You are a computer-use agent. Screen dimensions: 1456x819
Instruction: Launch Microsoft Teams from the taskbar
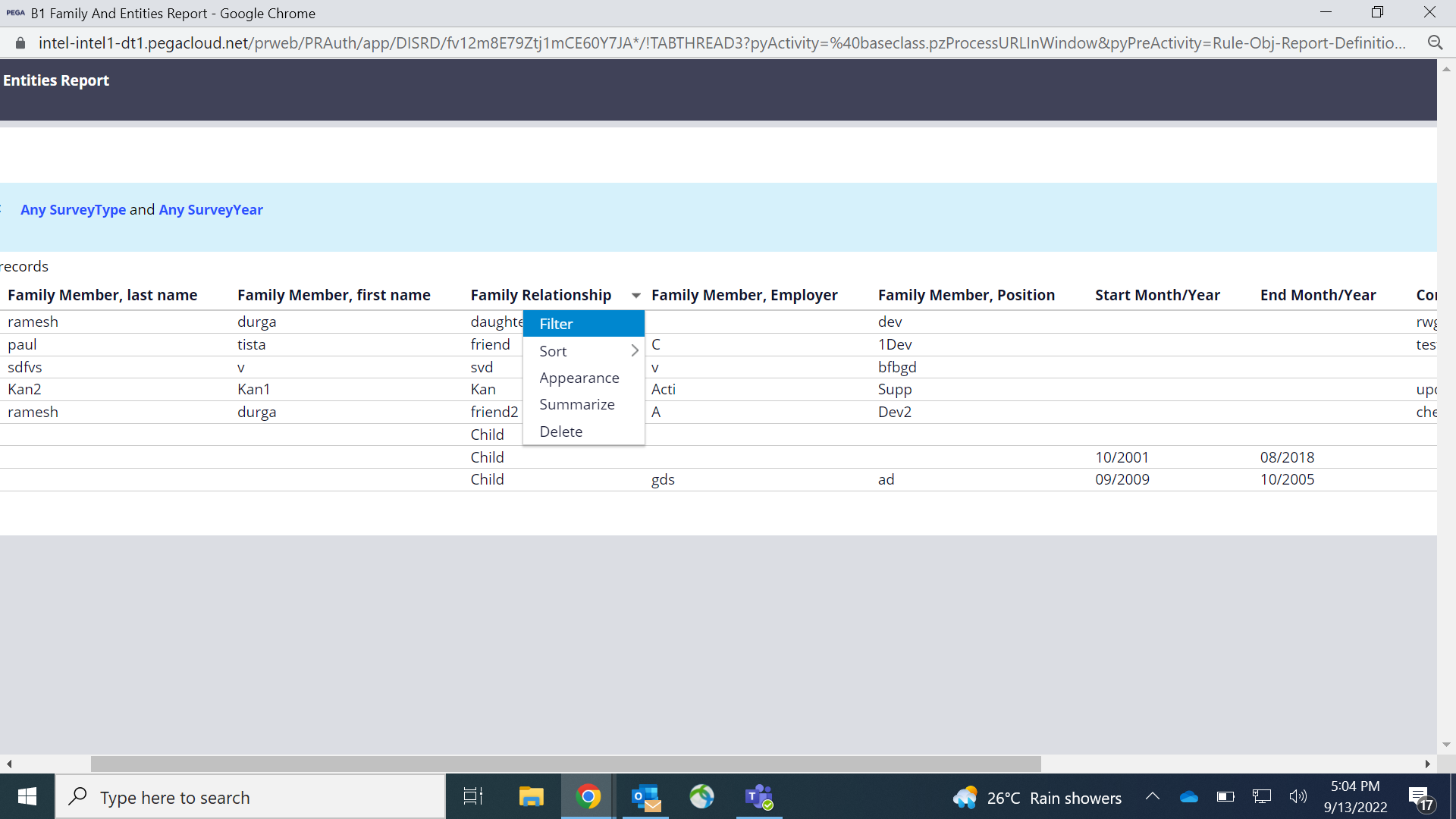[759, 796]
